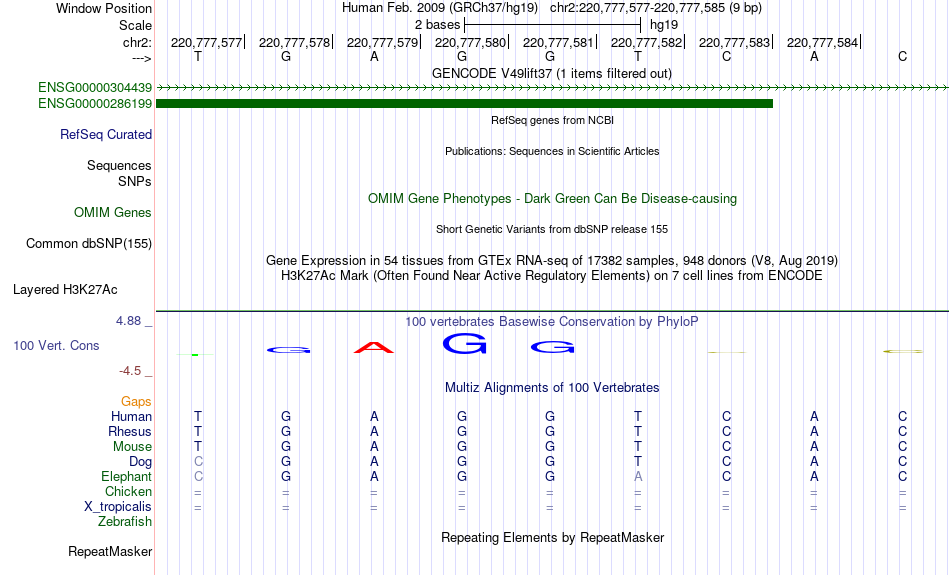Select the X_tropicalis species row label

[x=118, y=507]
